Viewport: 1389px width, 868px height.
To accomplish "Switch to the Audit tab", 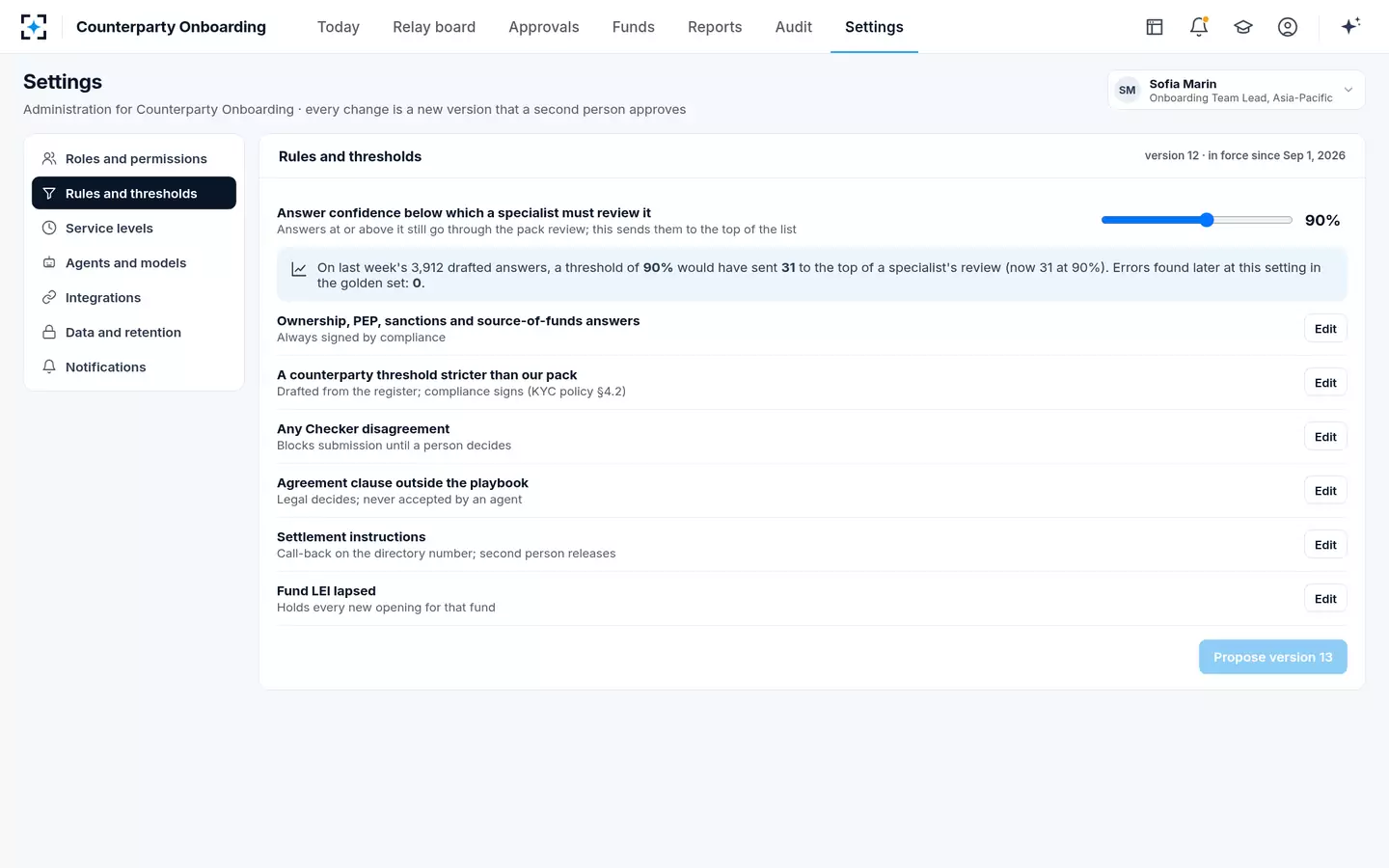I will (x=794, y=27).
